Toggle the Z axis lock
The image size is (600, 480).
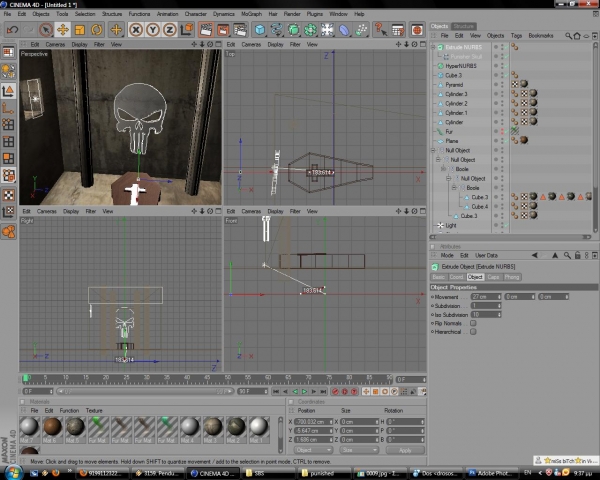tap(170, 29)
